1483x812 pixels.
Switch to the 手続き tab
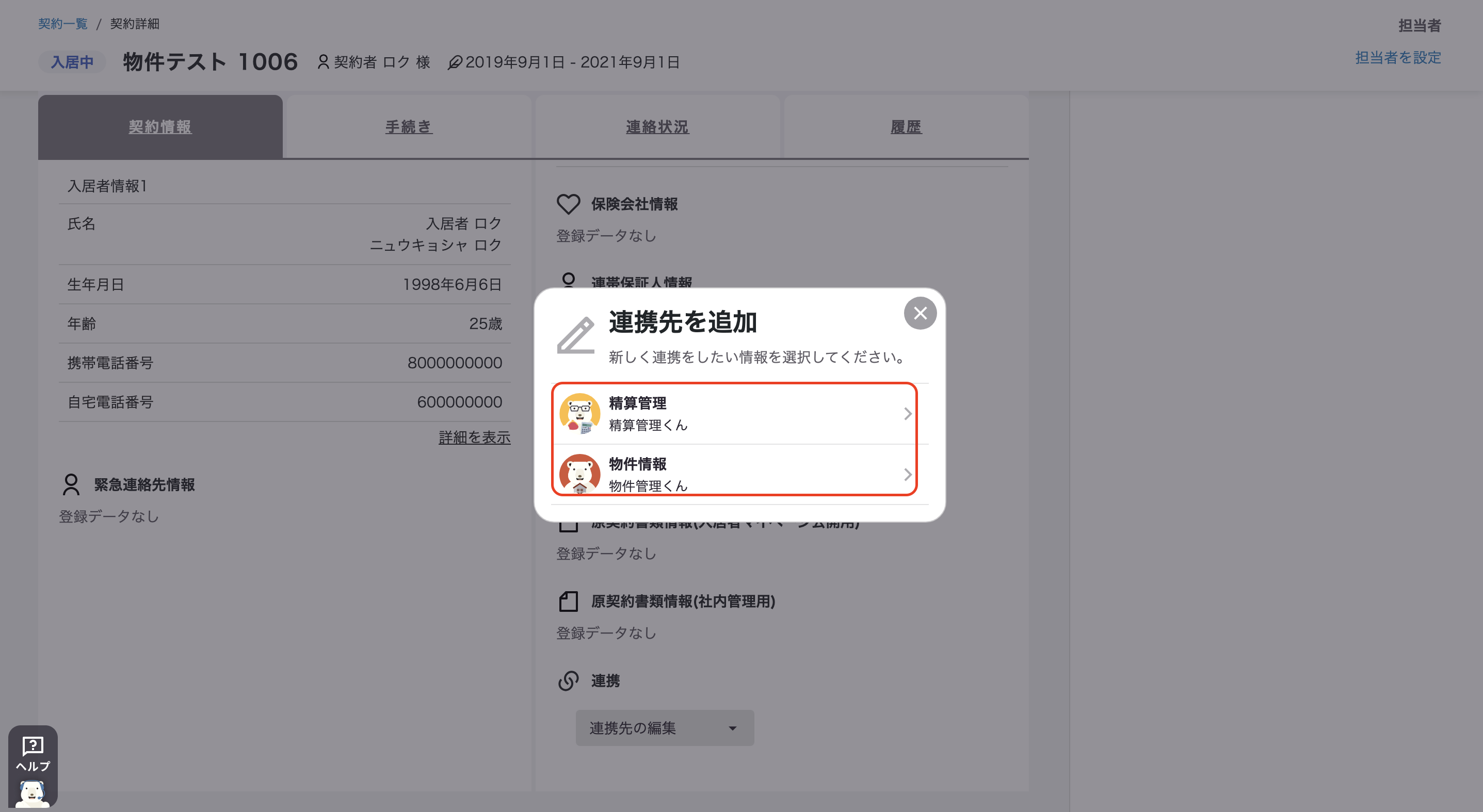409,126
